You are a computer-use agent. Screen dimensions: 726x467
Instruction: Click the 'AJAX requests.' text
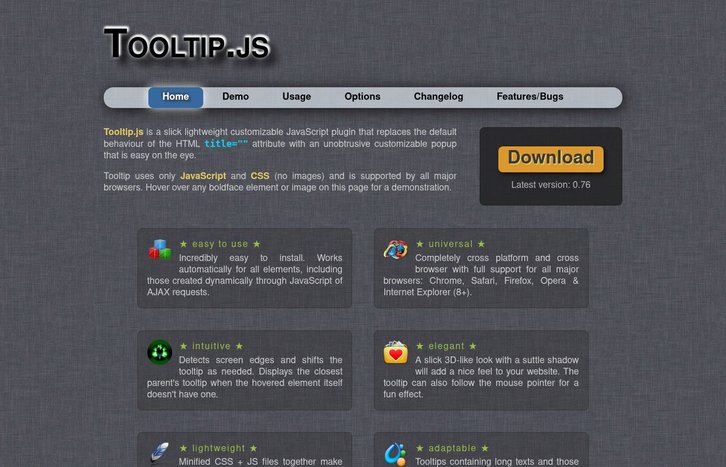point(178,292)
